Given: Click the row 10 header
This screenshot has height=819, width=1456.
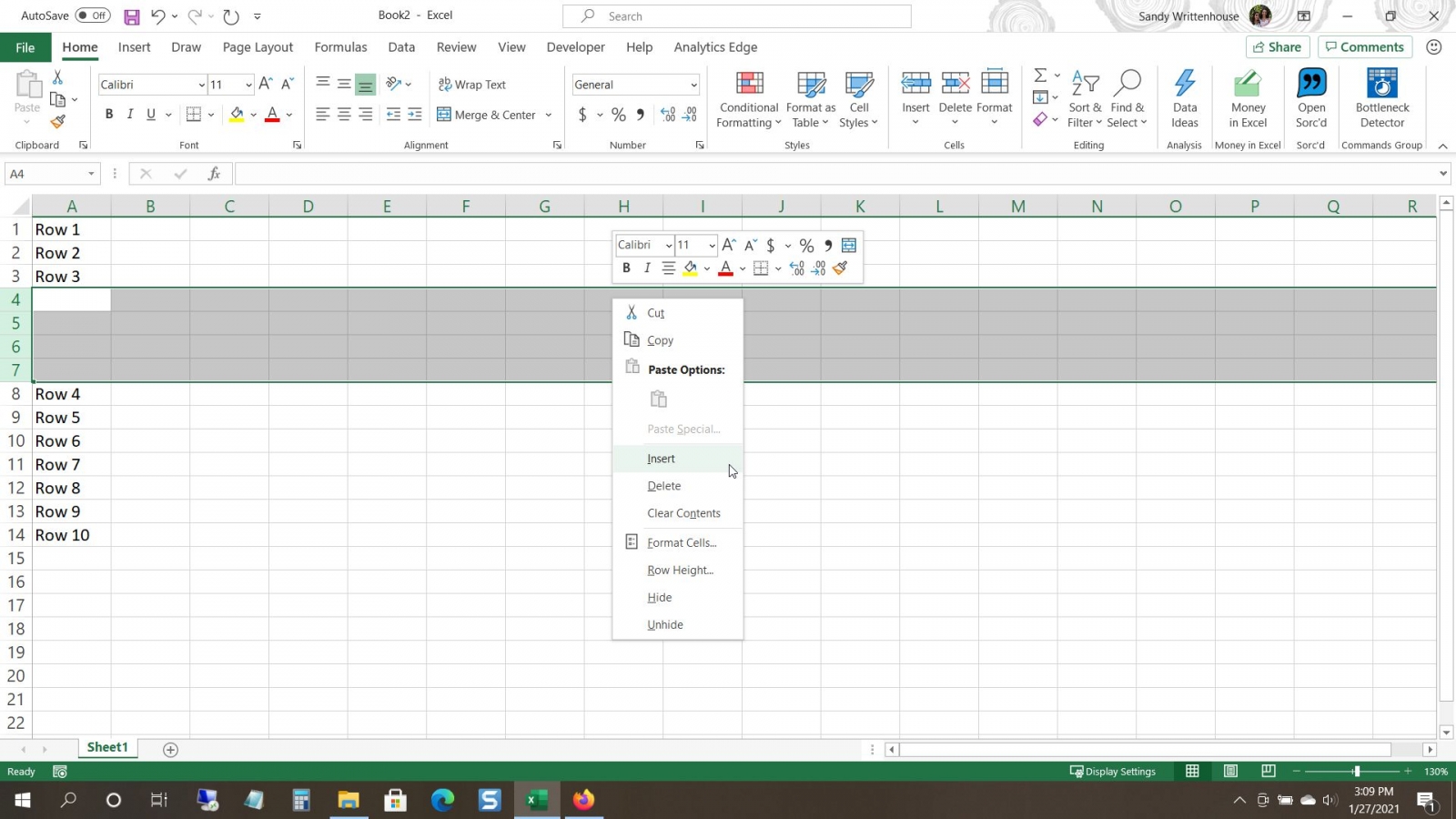Looking at the screenshot, I should point(15,441).
